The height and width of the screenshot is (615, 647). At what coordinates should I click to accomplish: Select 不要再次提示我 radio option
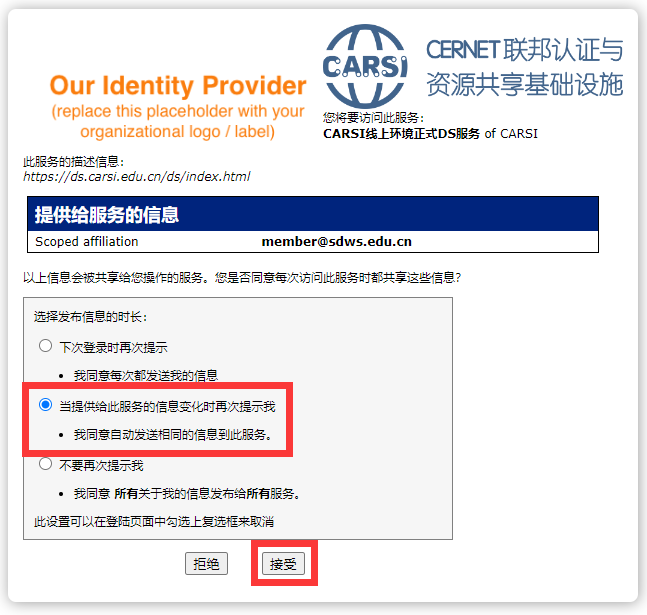tap(45, 464)
